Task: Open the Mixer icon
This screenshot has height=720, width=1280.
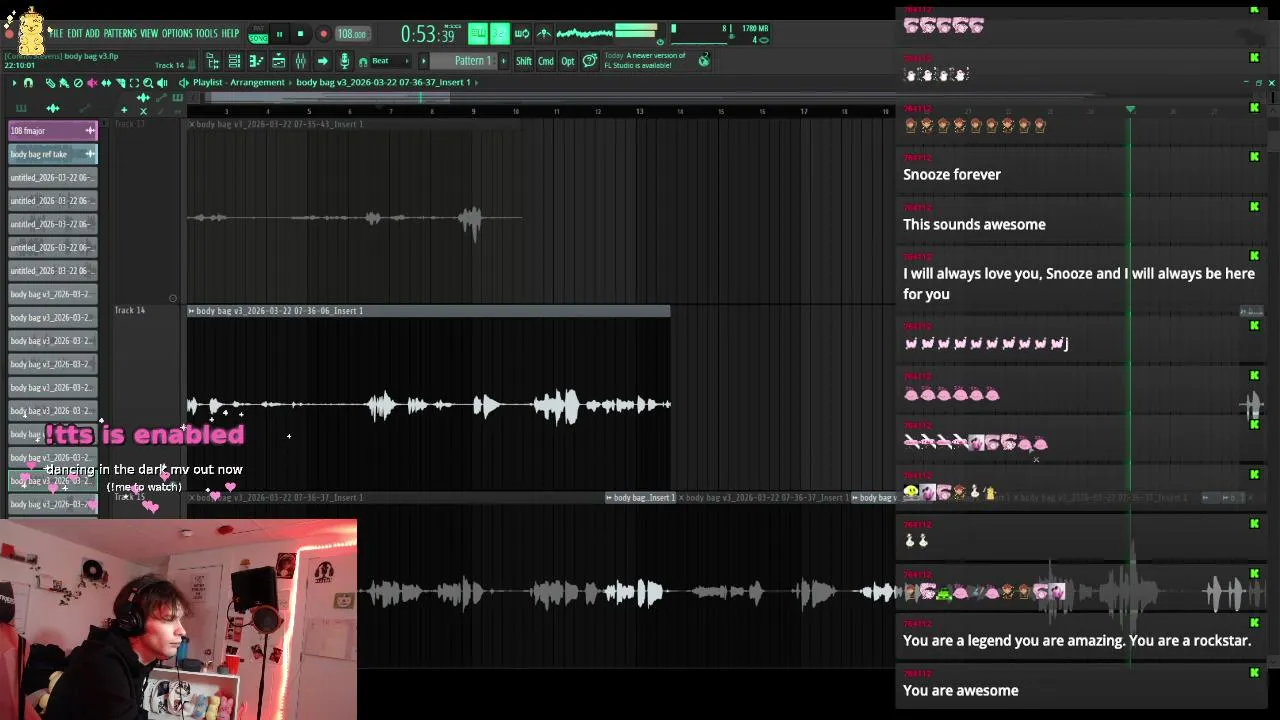Action: (x=301, y=61)
